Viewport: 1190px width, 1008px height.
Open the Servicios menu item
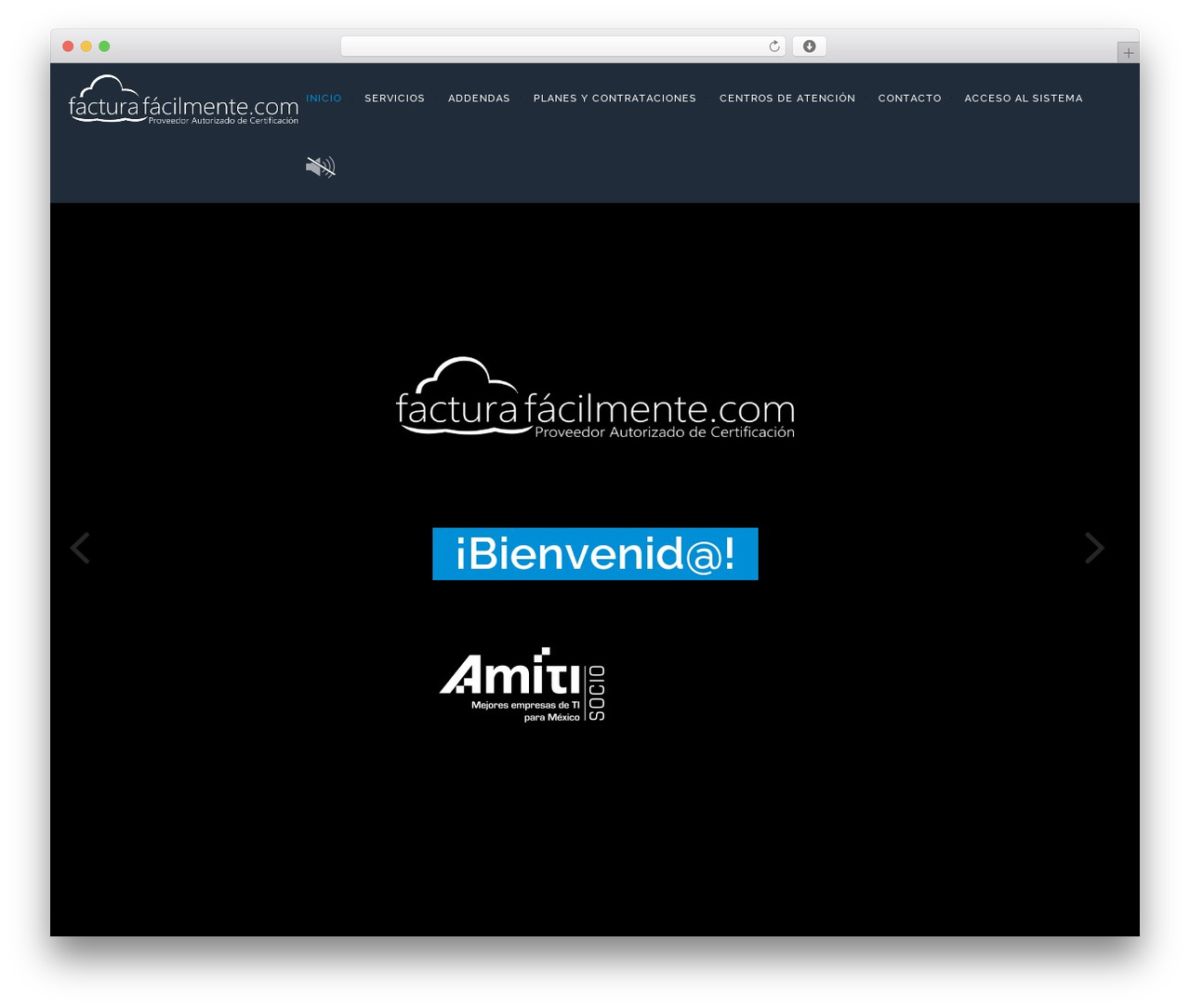[394, 99]
